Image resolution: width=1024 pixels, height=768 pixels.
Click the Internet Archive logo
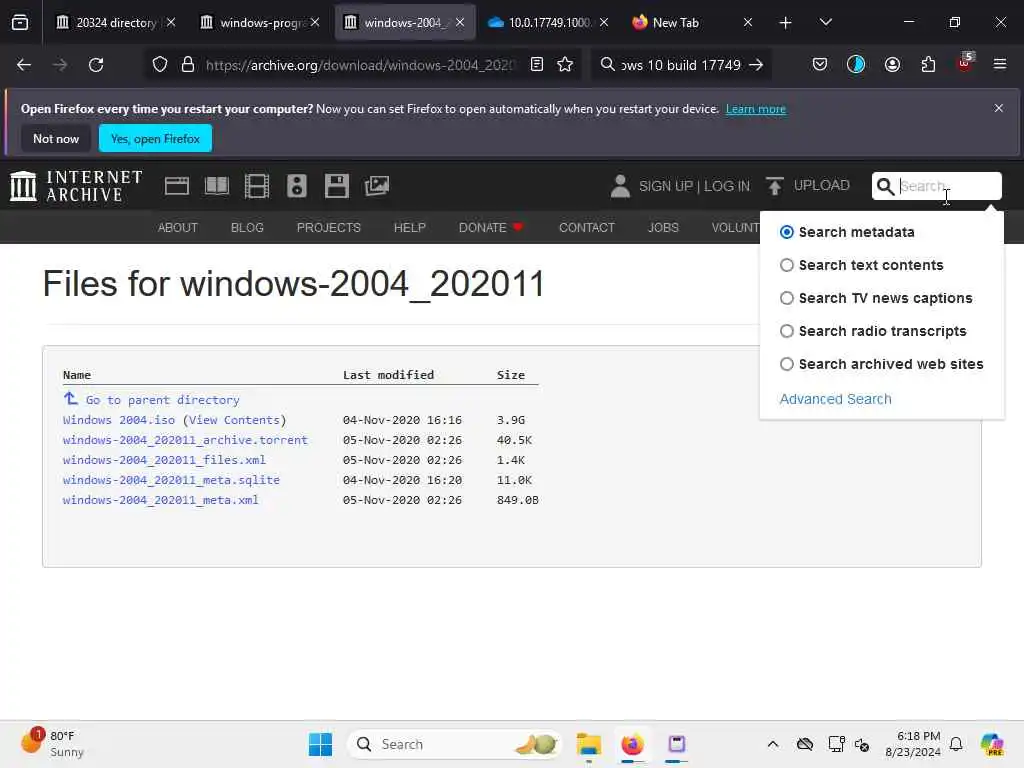pos(76,186)
